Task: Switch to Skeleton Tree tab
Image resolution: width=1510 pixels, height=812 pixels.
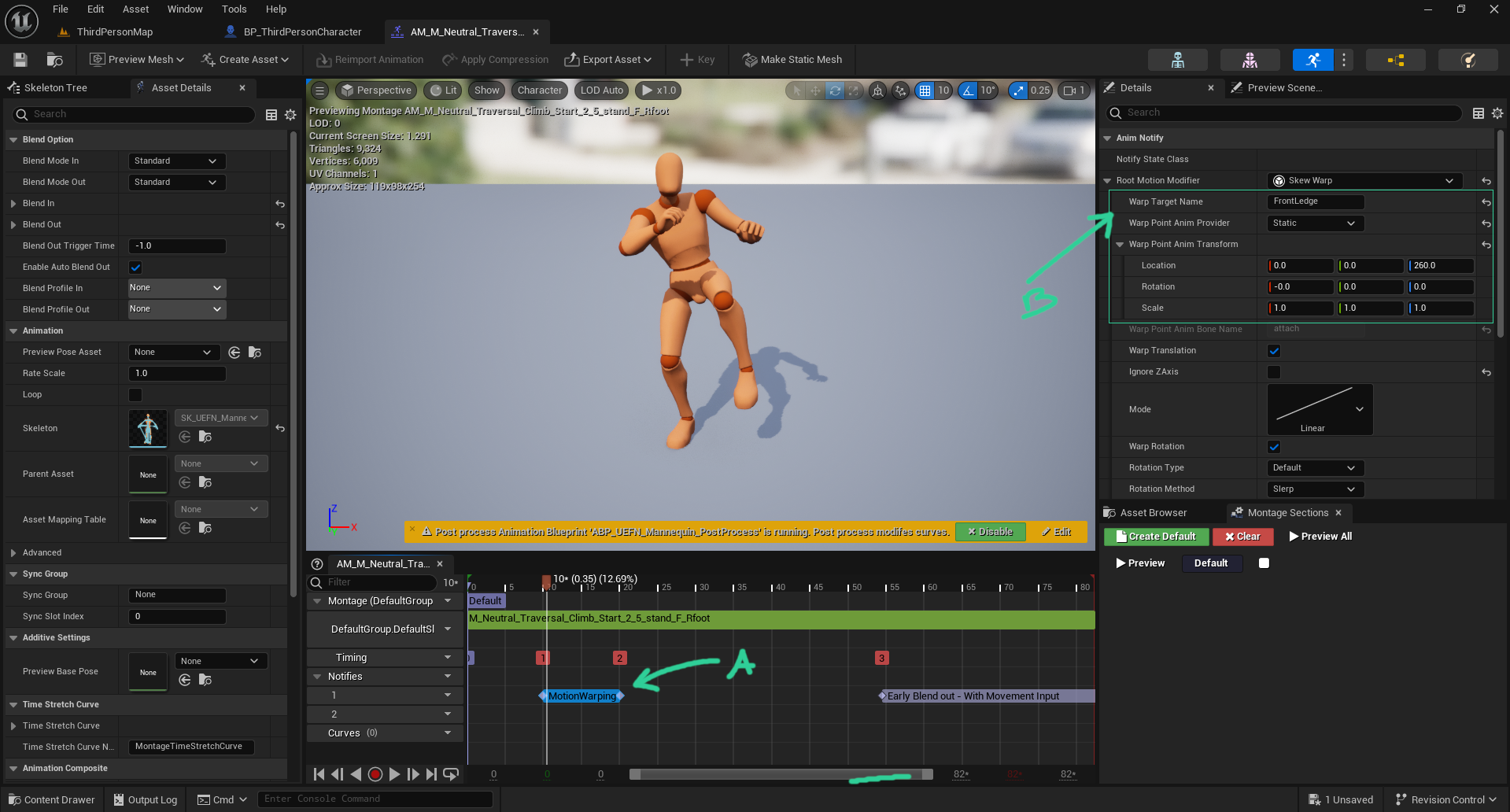Action: tap(55, 88)
